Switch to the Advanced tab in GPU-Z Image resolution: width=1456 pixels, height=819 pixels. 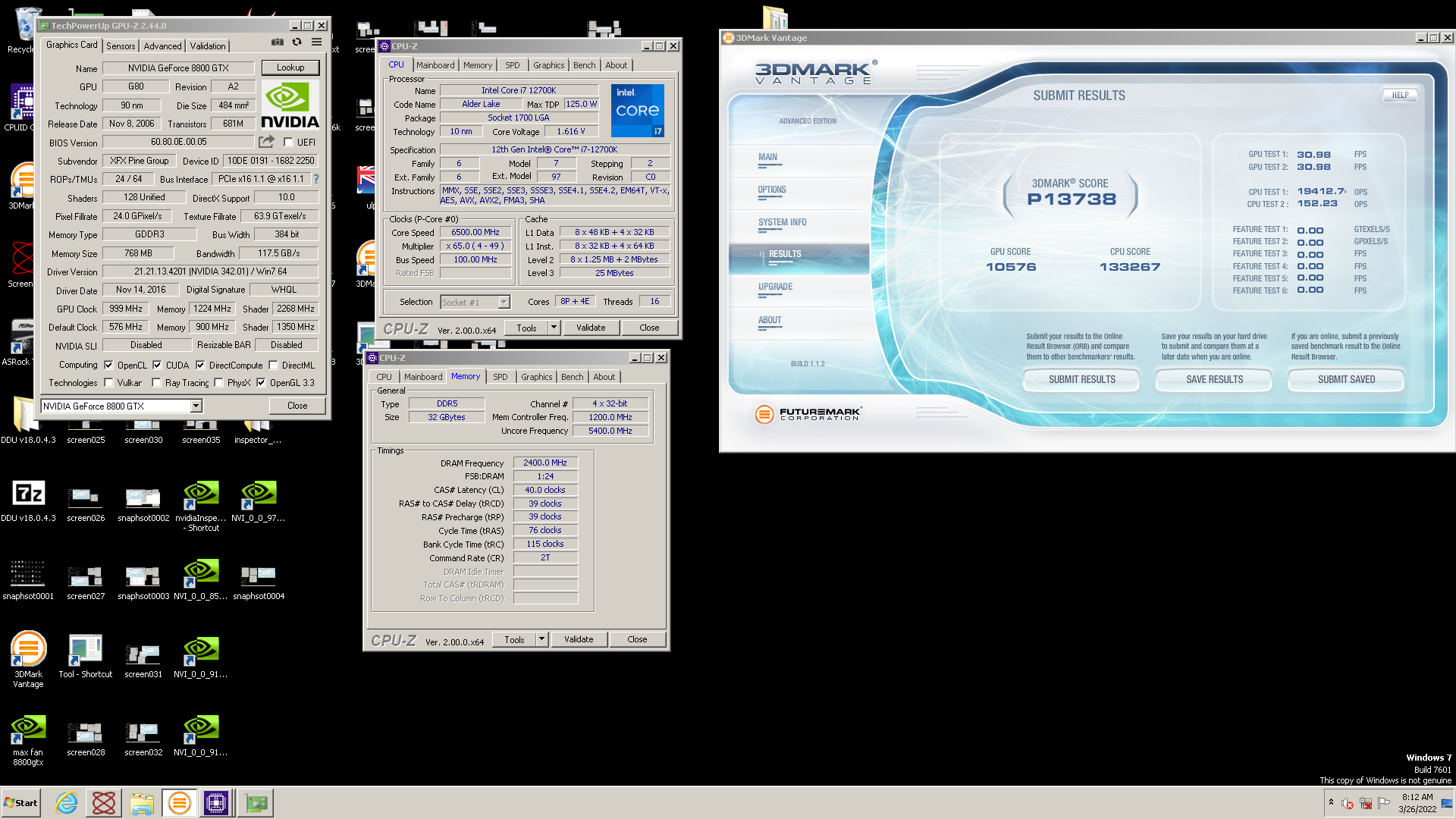(162, 46)
